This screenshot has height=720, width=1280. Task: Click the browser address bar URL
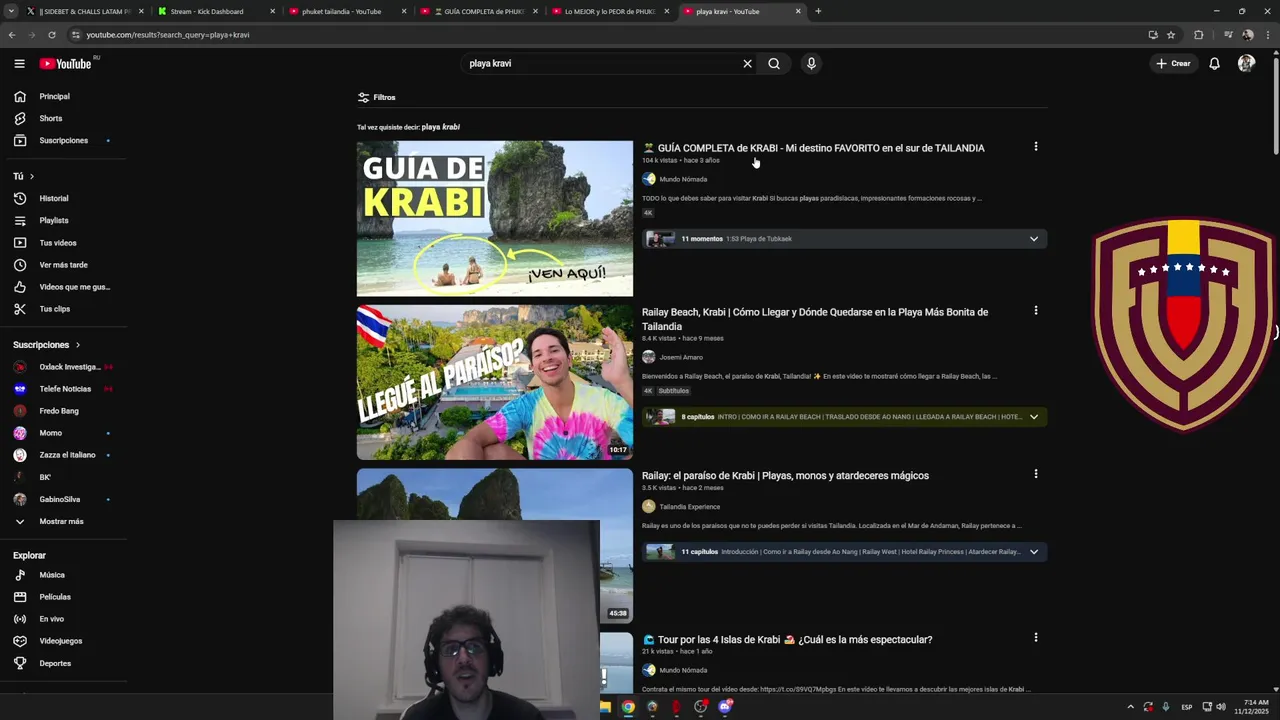click(x=168, y=35)
